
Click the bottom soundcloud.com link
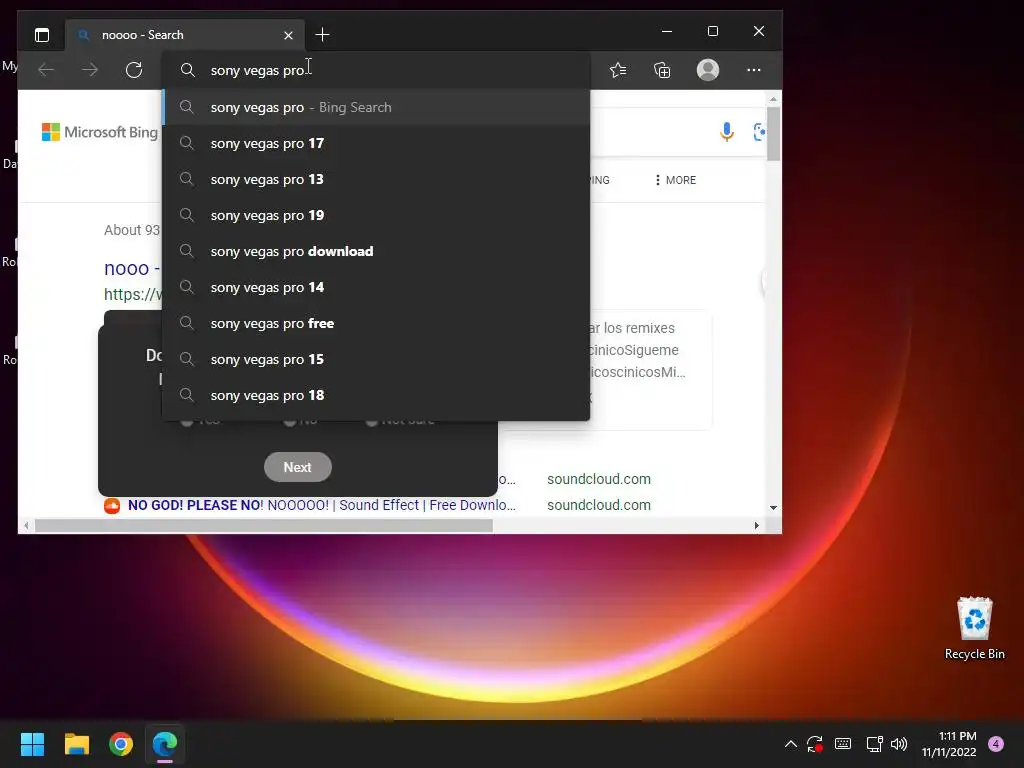[x=598, y=505]
